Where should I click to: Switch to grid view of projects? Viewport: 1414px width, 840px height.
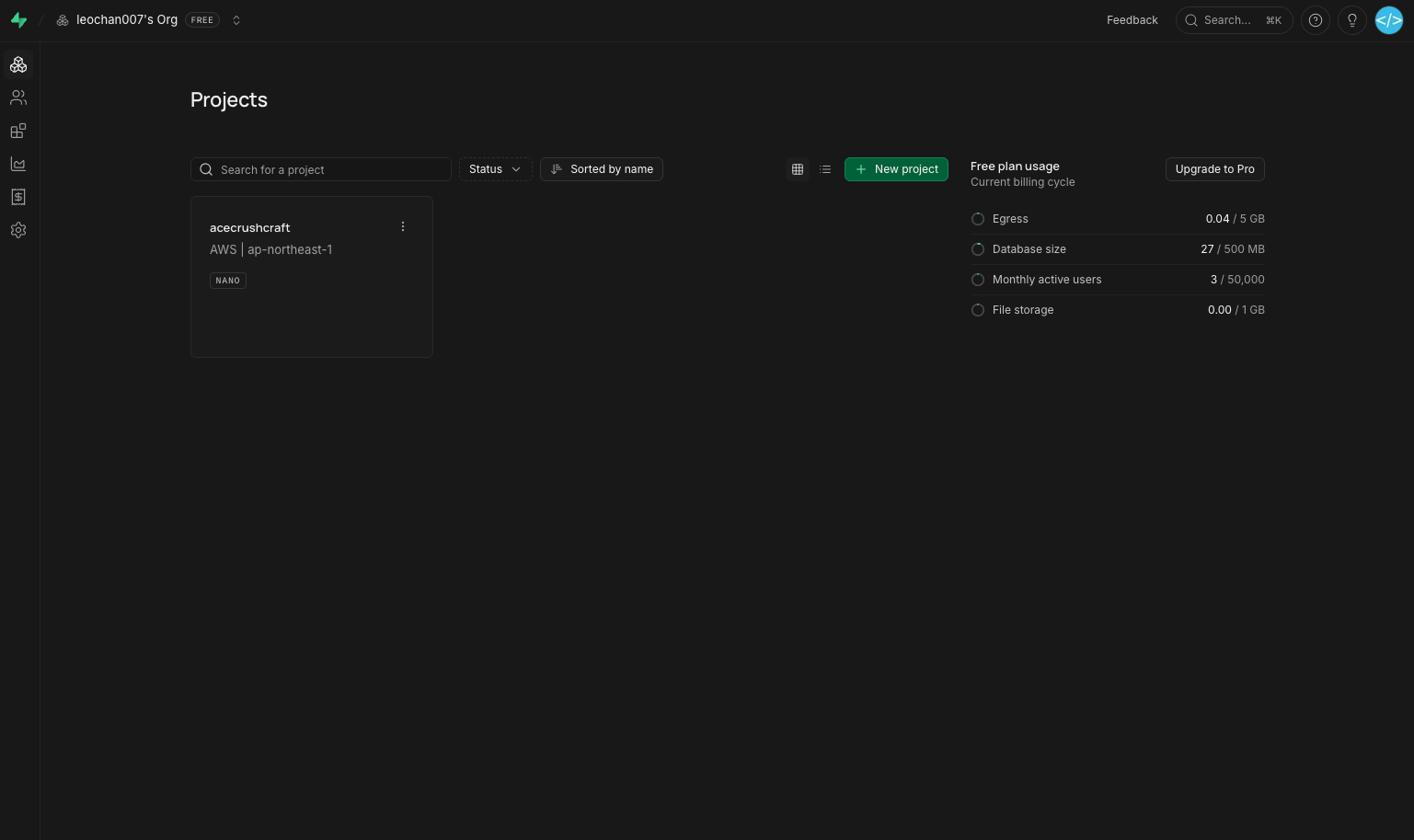[x=798, y=169]
